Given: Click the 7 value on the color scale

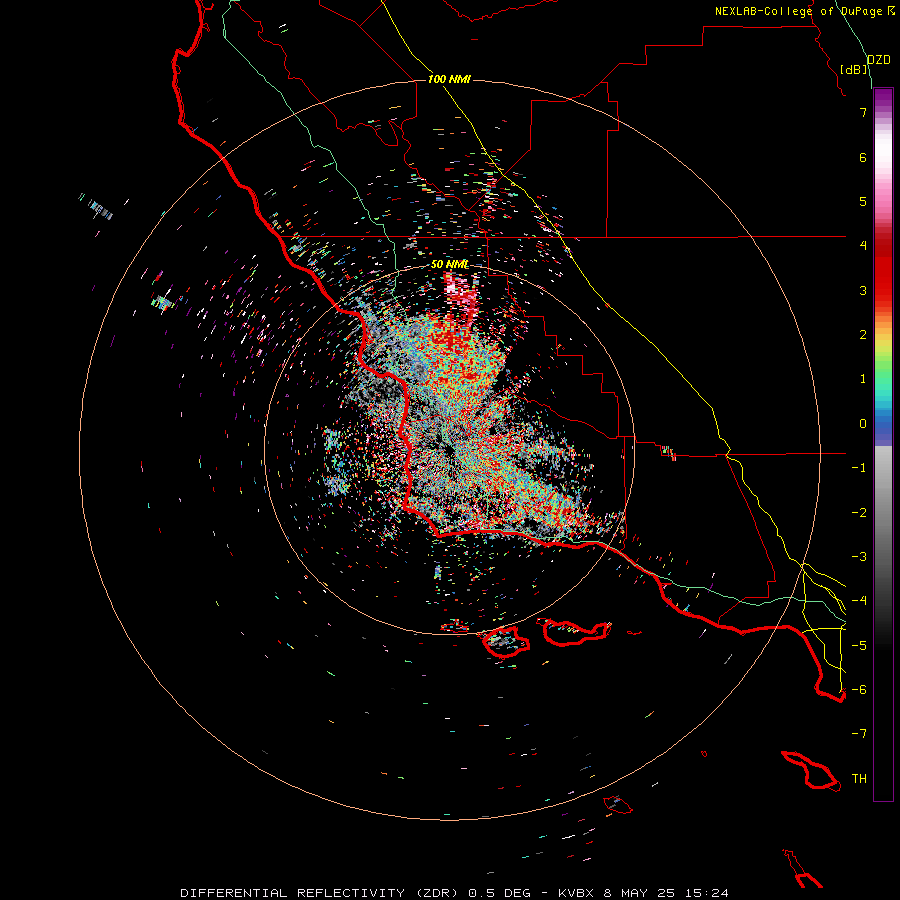Looking at the screenshot, I should pos(863,112).
